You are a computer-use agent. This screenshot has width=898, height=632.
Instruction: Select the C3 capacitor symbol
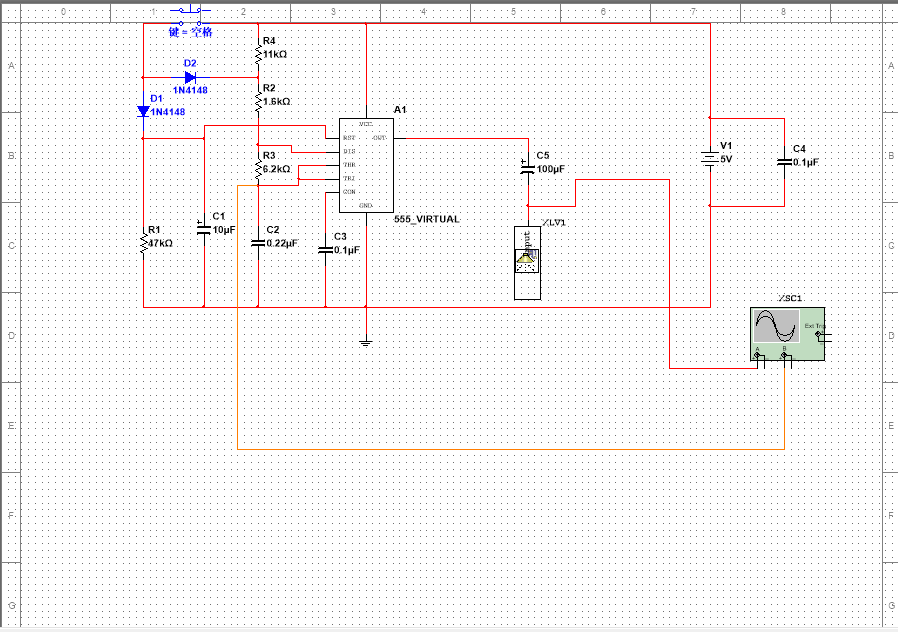pyautogui.click(x=325, y=250)
